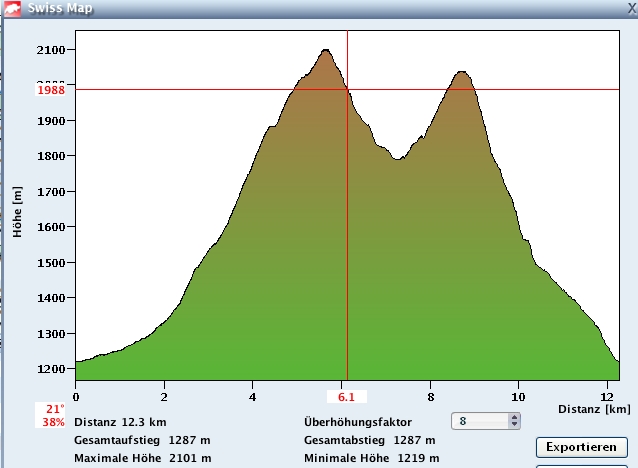Image resolution: width=638 pixels, height=468 pixels.
Task: Click the stepper arrows on the Überhöhungsfaktor box
Action: [x=514, y=421]
